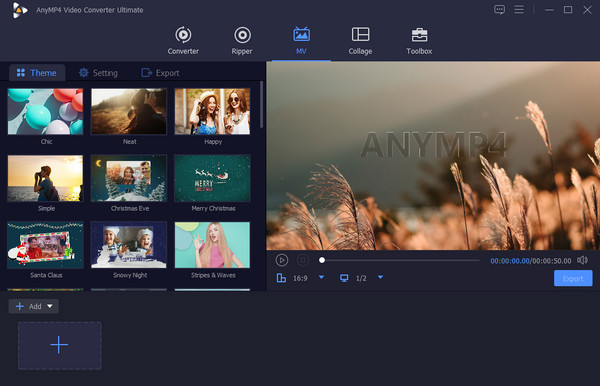Select the Merry Christmas theme thumbnail
The image size is (600, 386).
coord(212,178)
